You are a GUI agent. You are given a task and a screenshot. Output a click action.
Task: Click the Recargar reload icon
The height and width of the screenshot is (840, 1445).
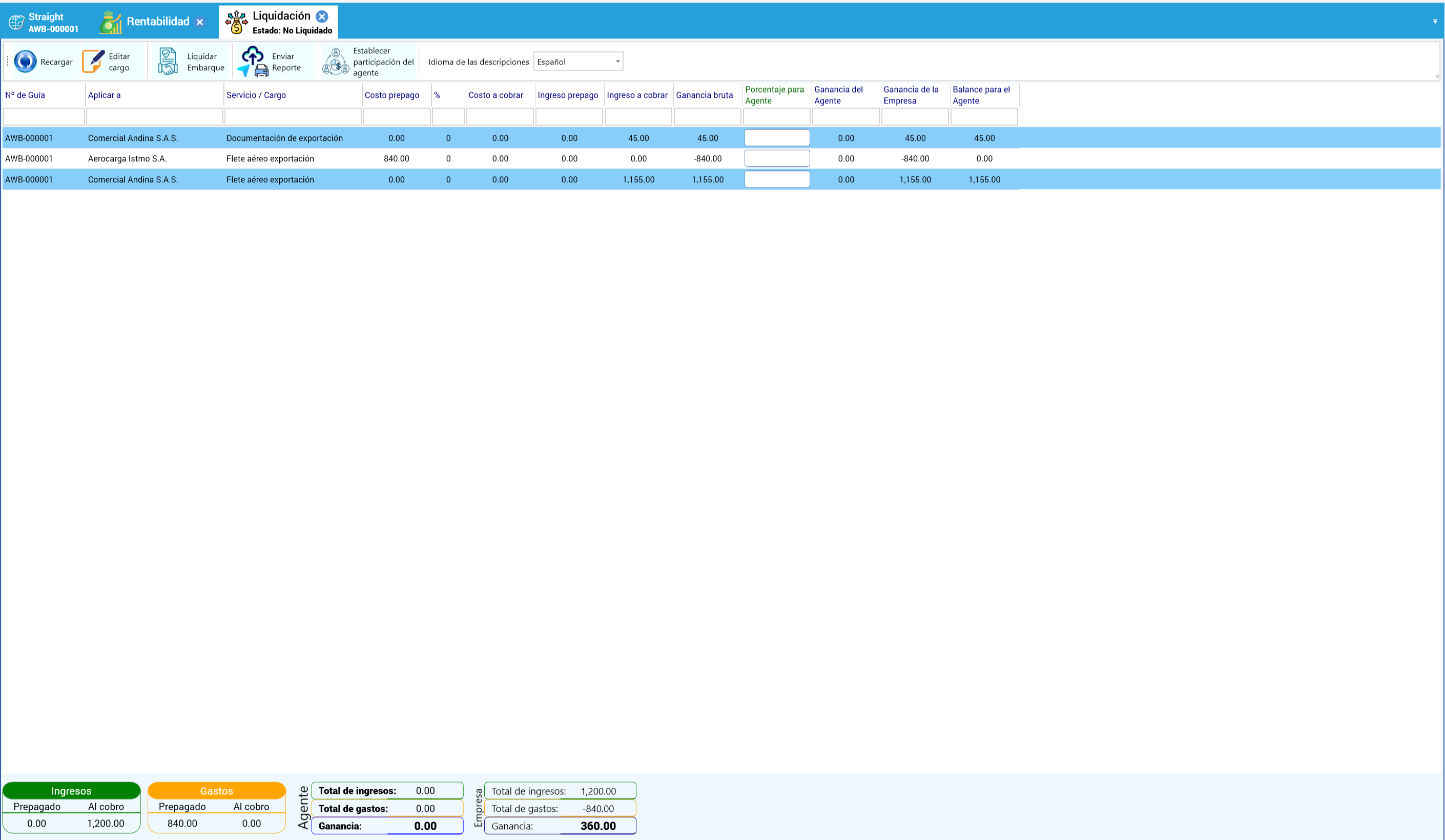click(25, 61)
